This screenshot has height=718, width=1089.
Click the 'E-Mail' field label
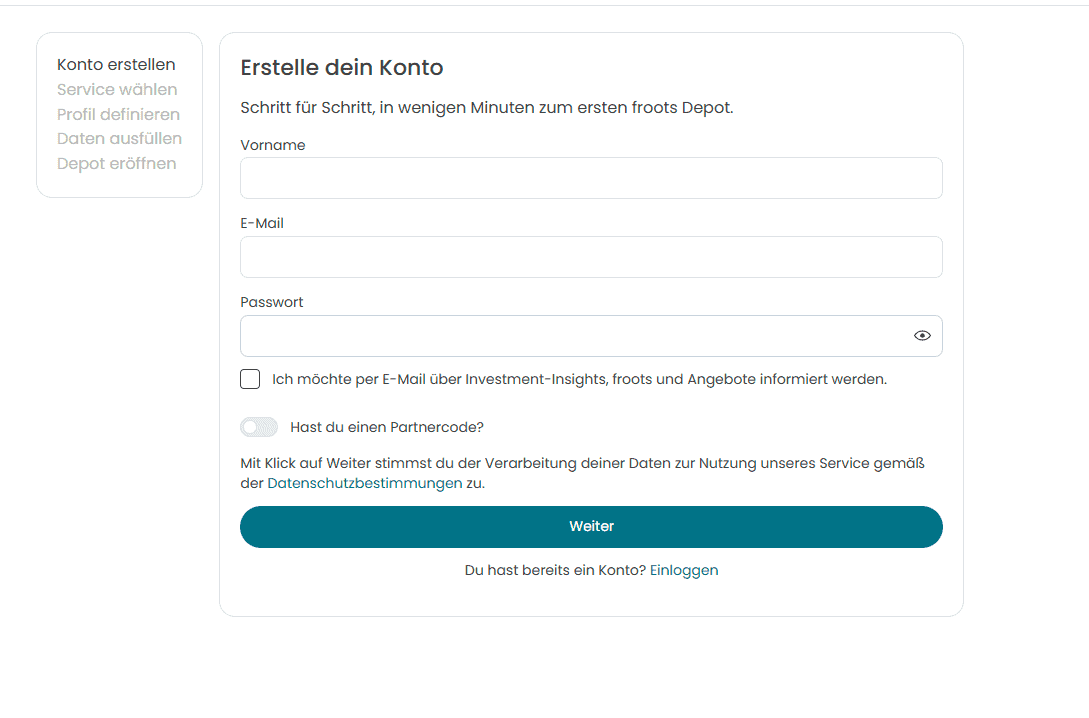(x=262, y=224)
